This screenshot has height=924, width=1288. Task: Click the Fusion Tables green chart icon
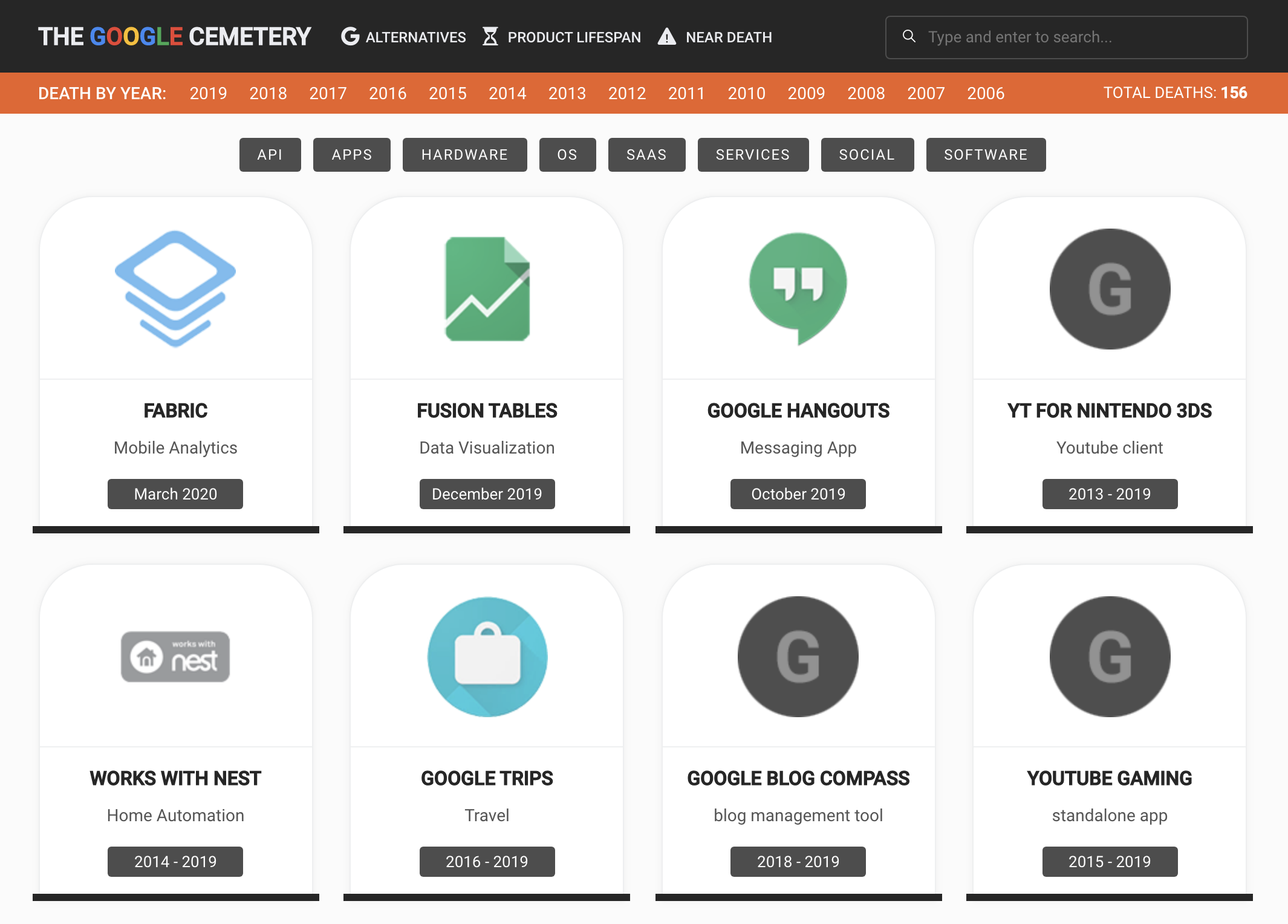tap(487, 288)
